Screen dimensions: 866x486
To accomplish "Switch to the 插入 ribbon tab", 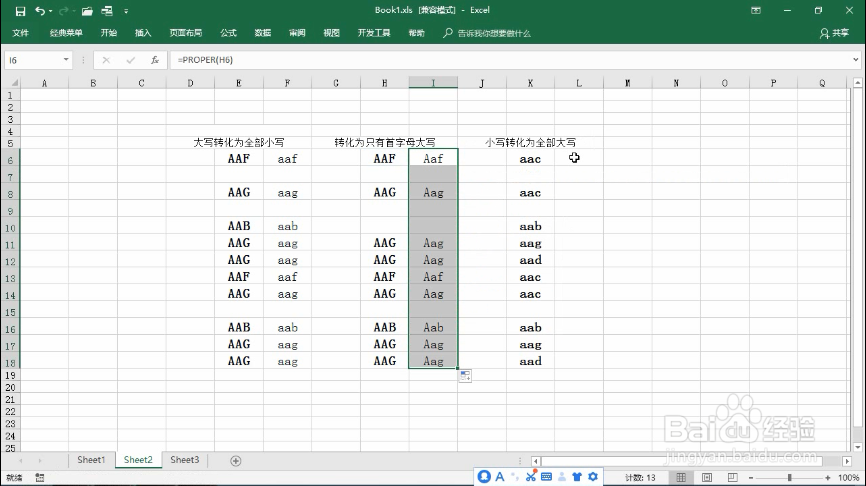I will (x=143, y=33).
